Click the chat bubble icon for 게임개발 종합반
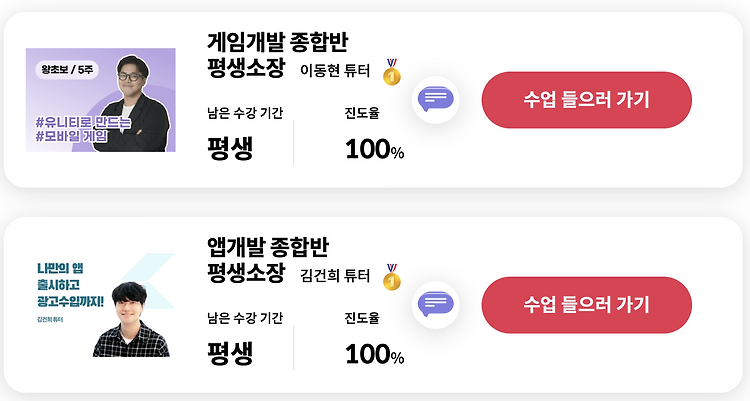Screen dimensions: 750x401 tap(435, 100)
